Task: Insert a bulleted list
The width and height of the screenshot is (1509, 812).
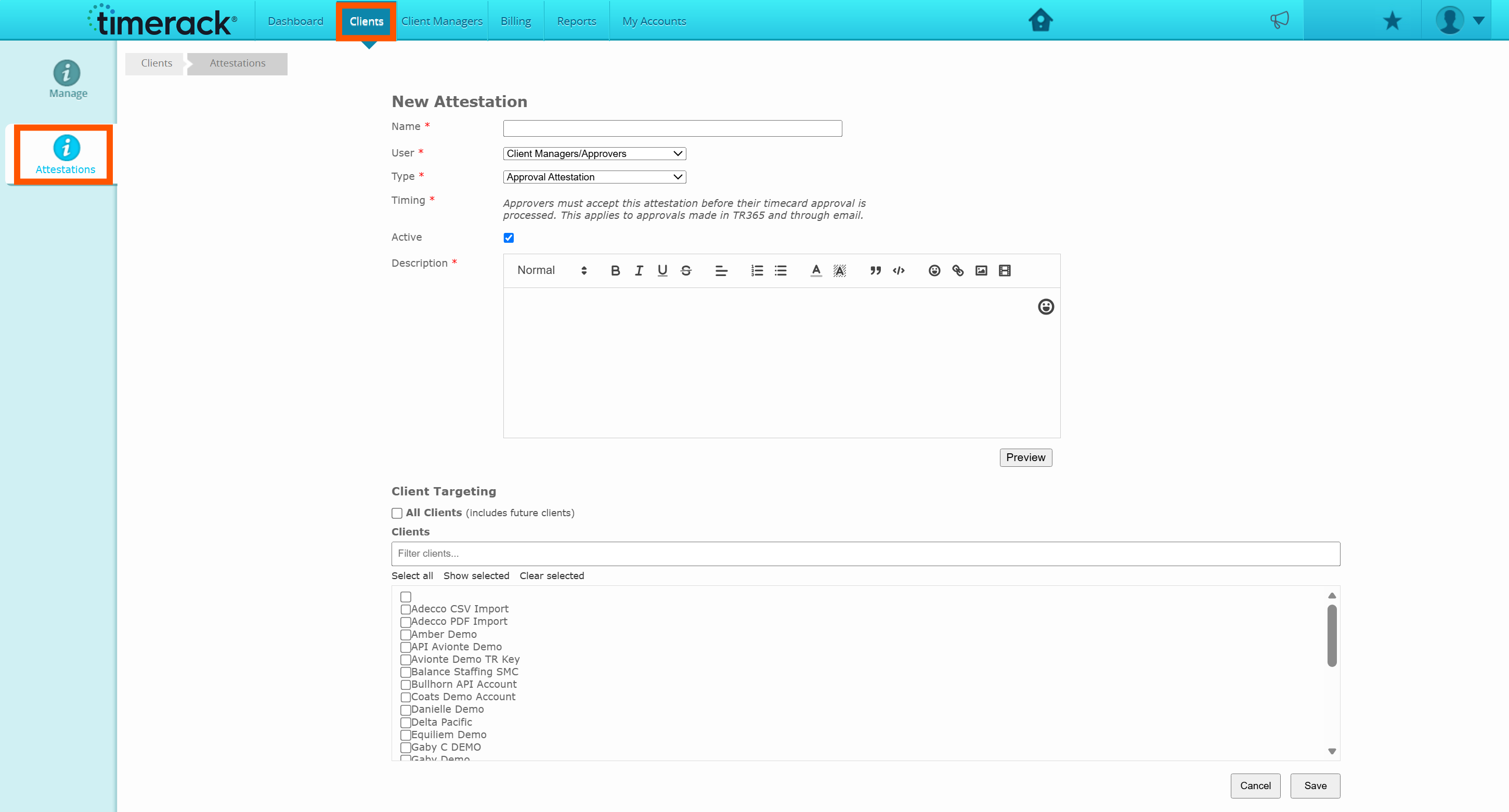Action: 780,270
